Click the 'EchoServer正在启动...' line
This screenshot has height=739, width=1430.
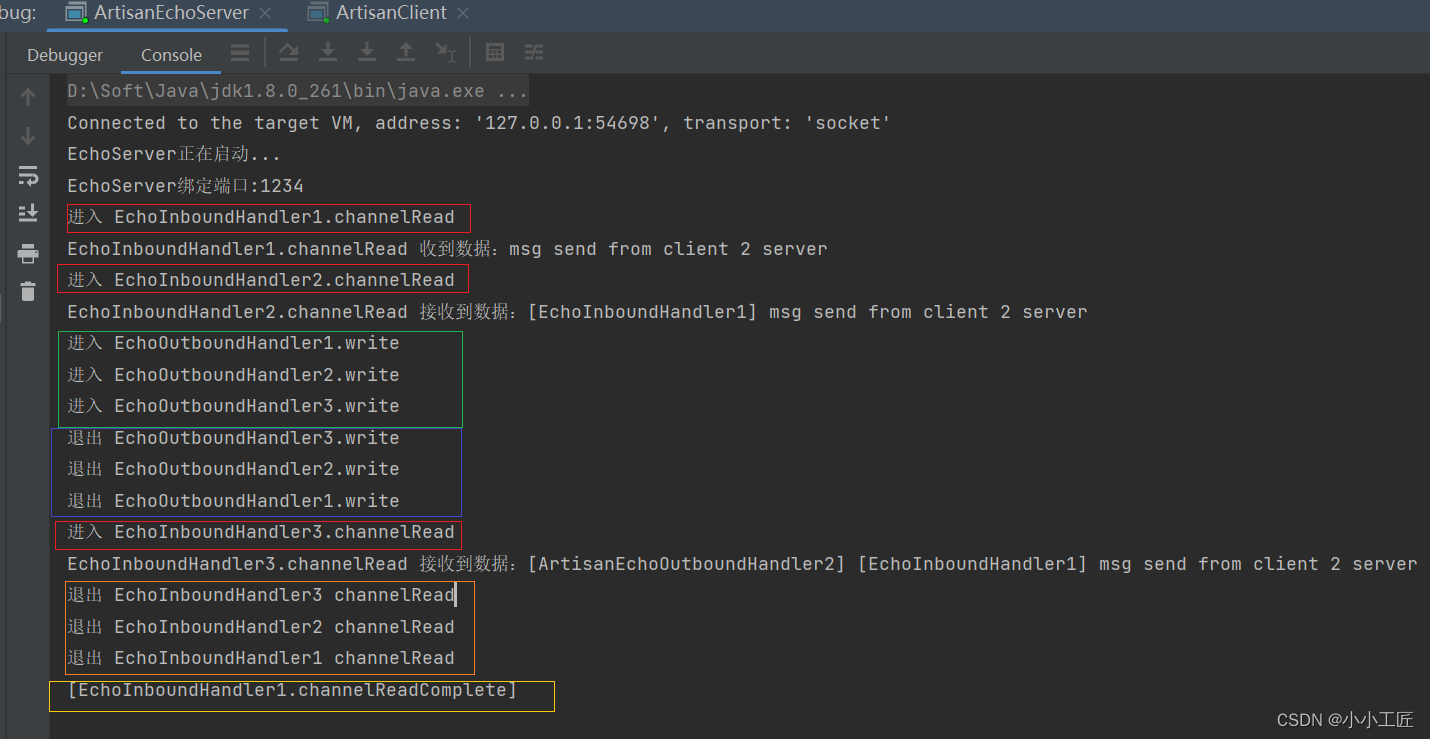[174, 154]
